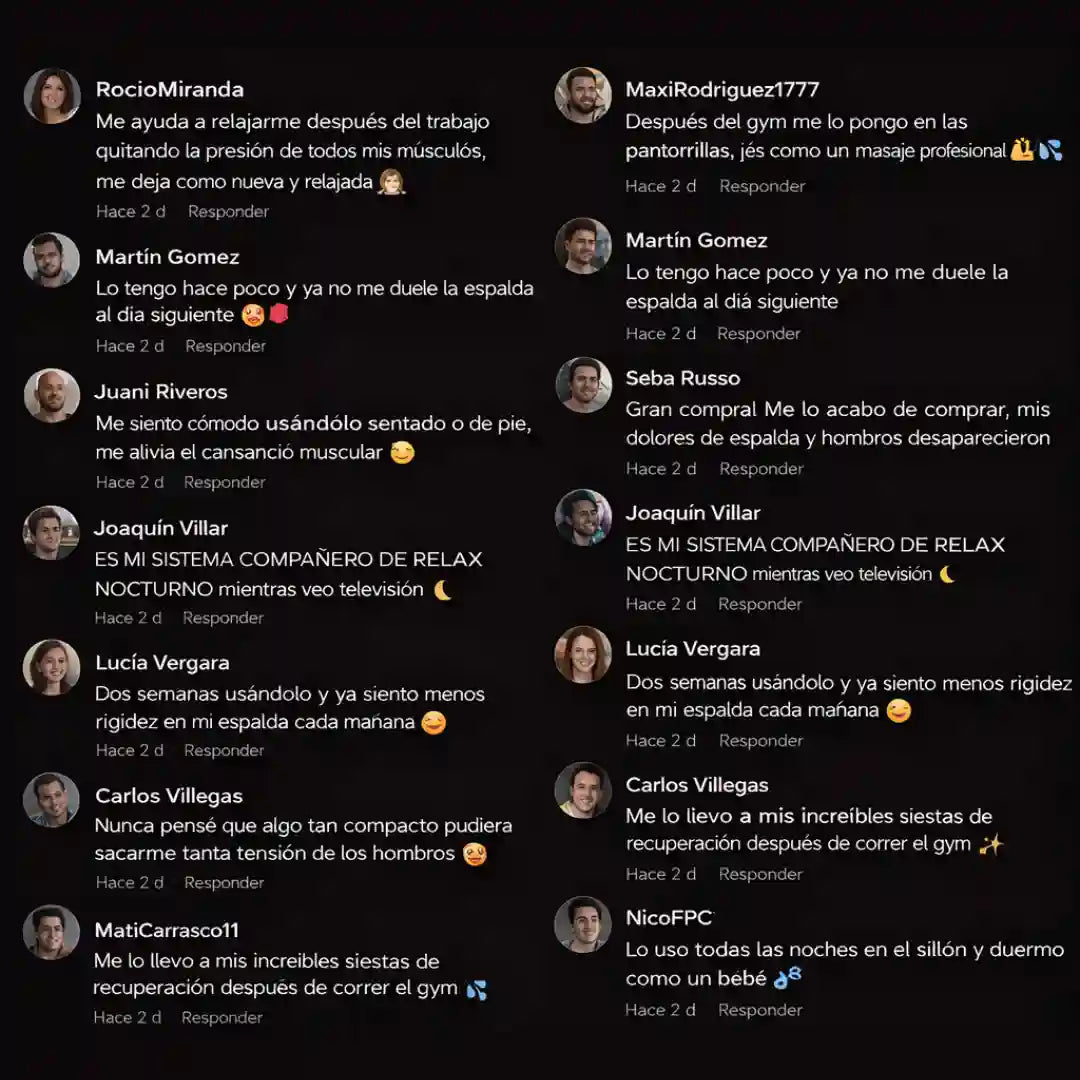Click Responder under NicoFPC's comment
1080x1080 pixels.
pyautogui.click(x=760, y=1010)
